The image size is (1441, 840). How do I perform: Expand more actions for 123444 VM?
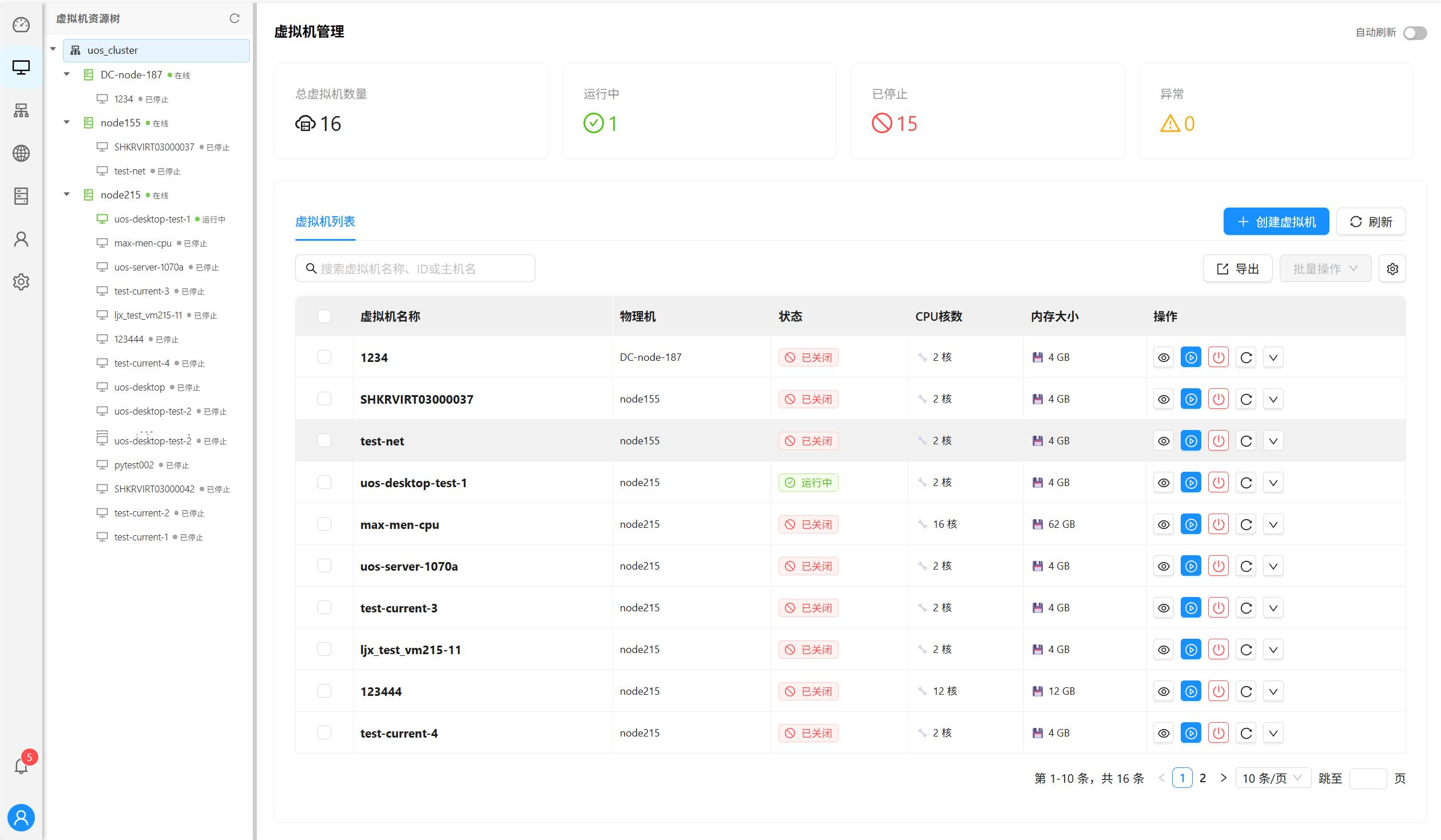(1273, 691)
